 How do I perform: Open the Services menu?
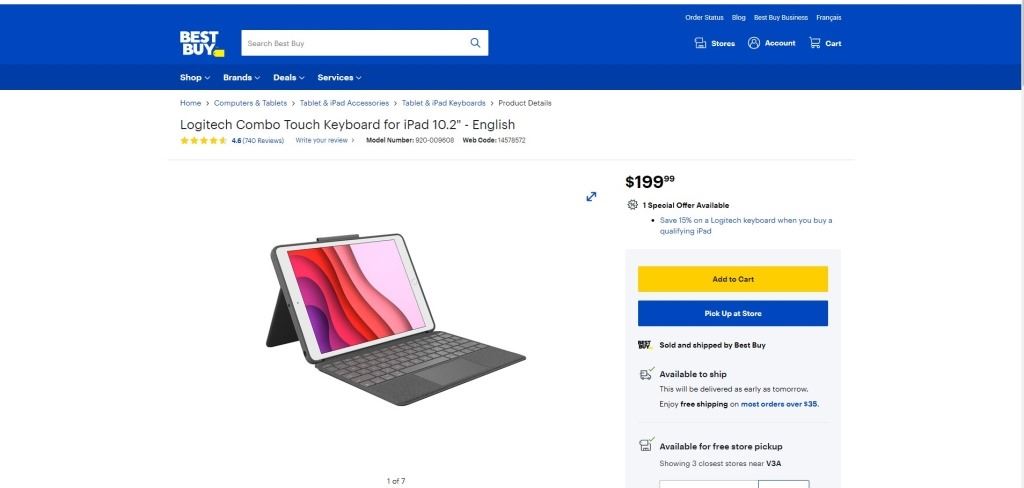tap(340, 77)
